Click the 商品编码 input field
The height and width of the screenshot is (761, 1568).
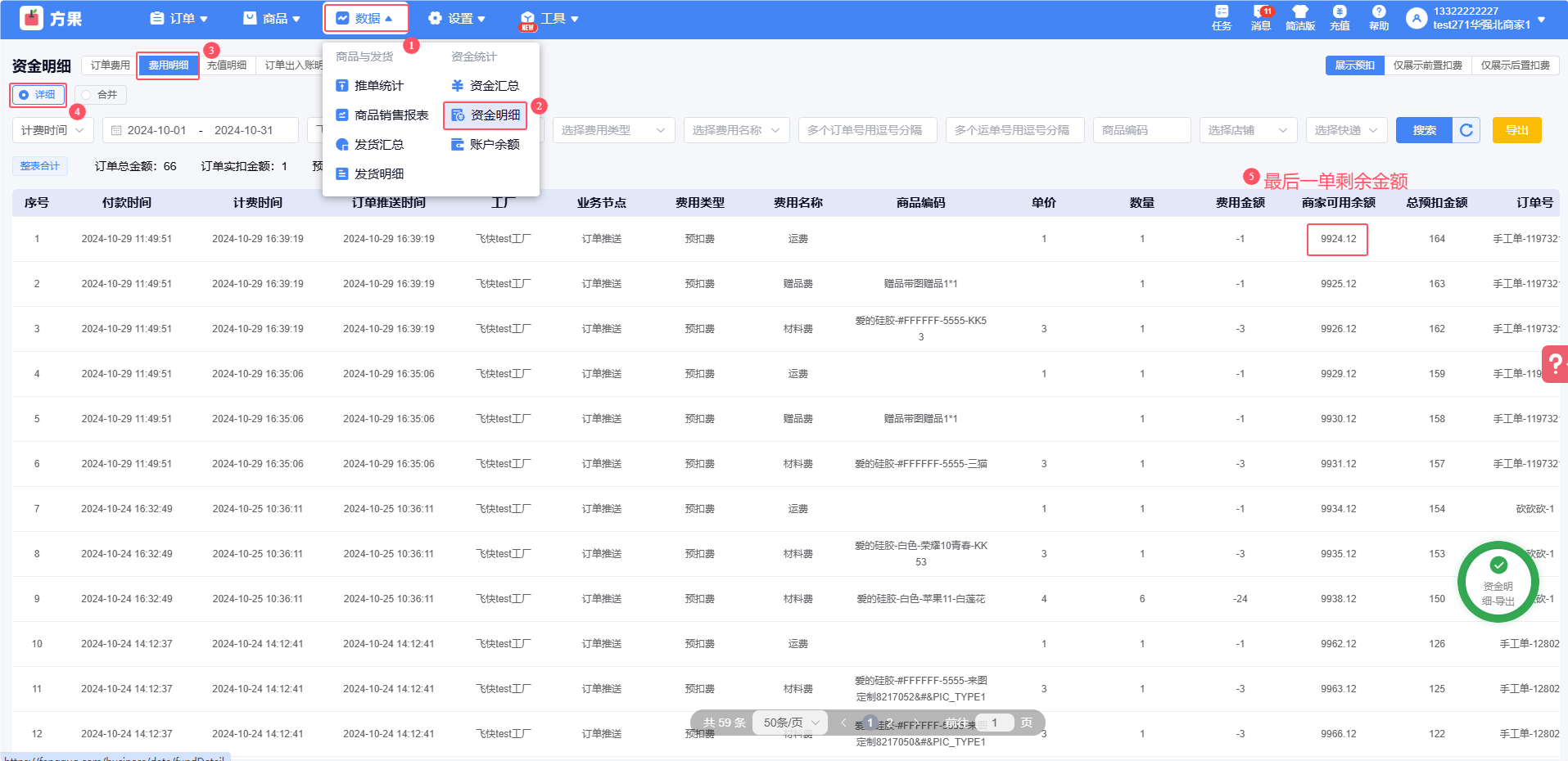pos(1141,130)
